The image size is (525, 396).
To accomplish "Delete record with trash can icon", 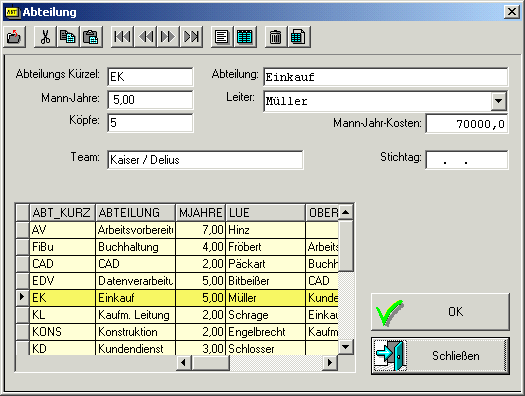I will pyautogui.click(x=276, y=37).
